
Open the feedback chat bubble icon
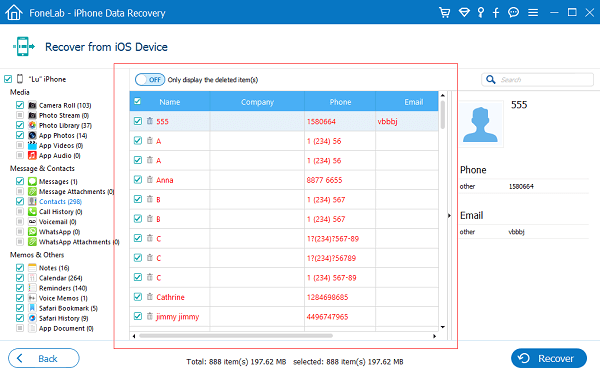(513, 13)
